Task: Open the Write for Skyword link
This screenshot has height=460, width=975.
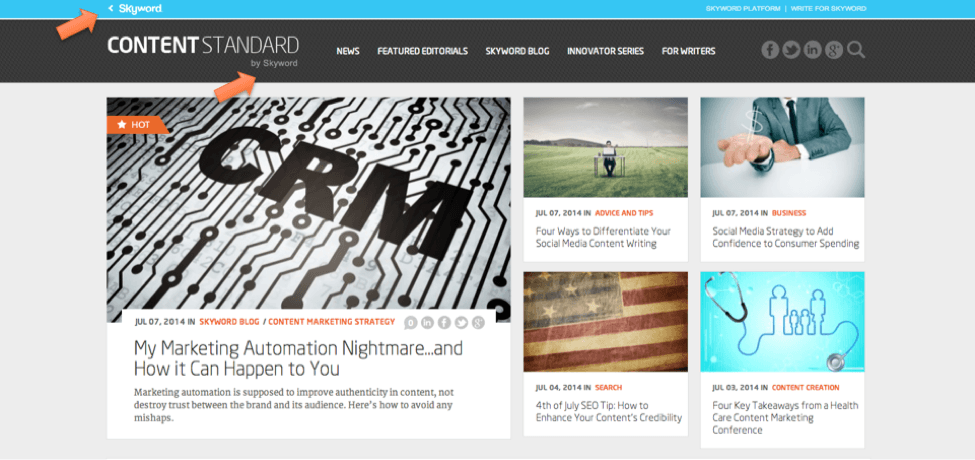Action: (828, 9)
